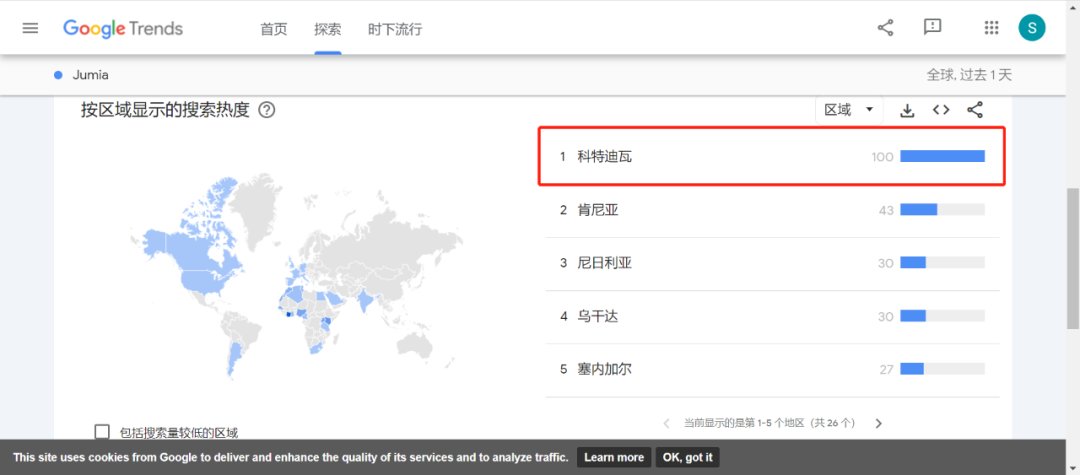Click the Learn more cookie button
This screenshot has height=475, width=1080.
[614, 457]
